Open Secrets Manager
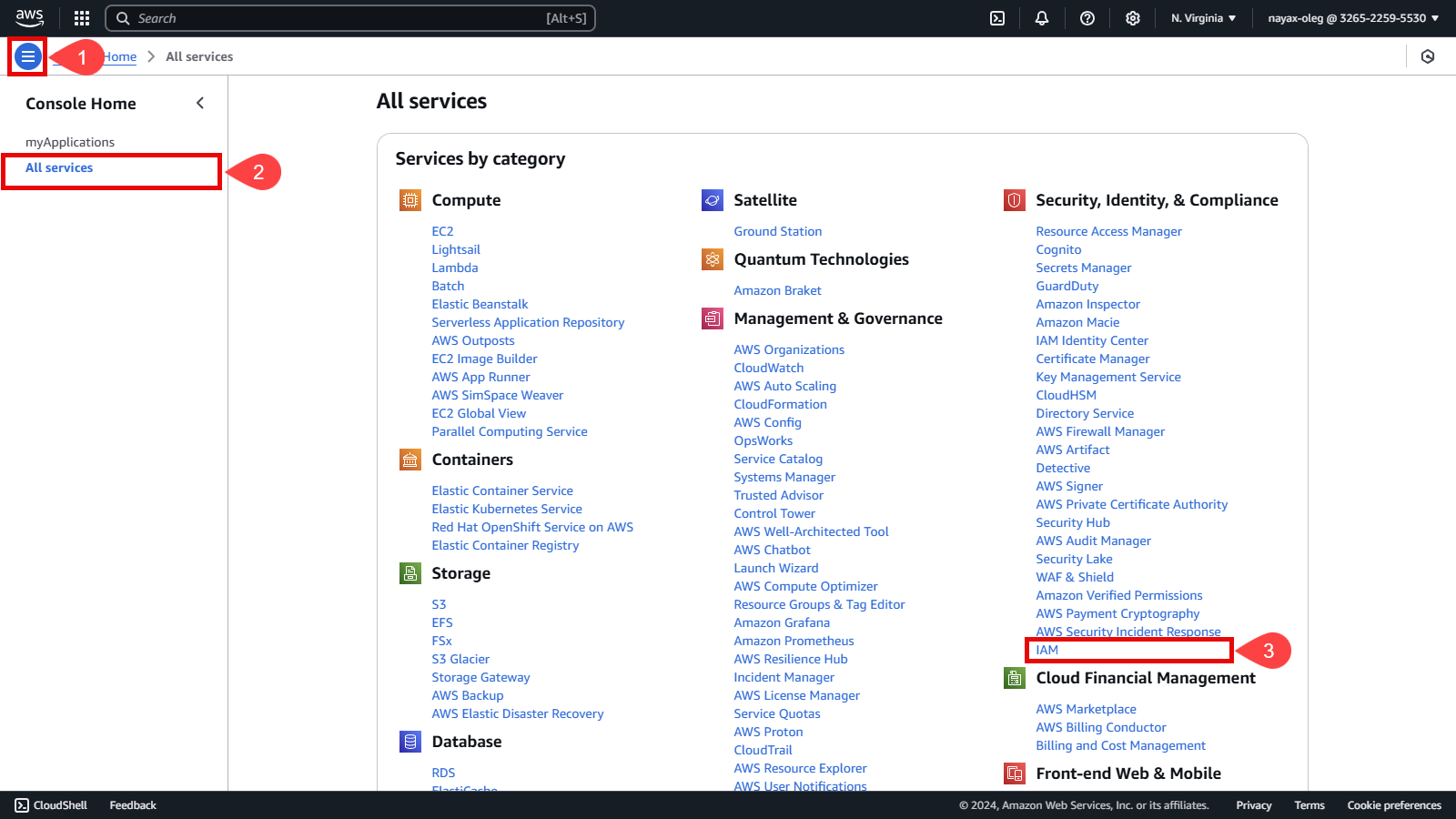The image size is (1456, 819). 1084,268
